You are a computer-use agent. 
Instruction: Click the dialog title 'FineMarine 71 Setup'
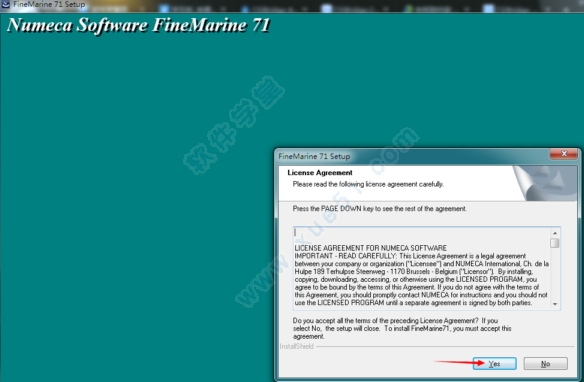(314, 156)
